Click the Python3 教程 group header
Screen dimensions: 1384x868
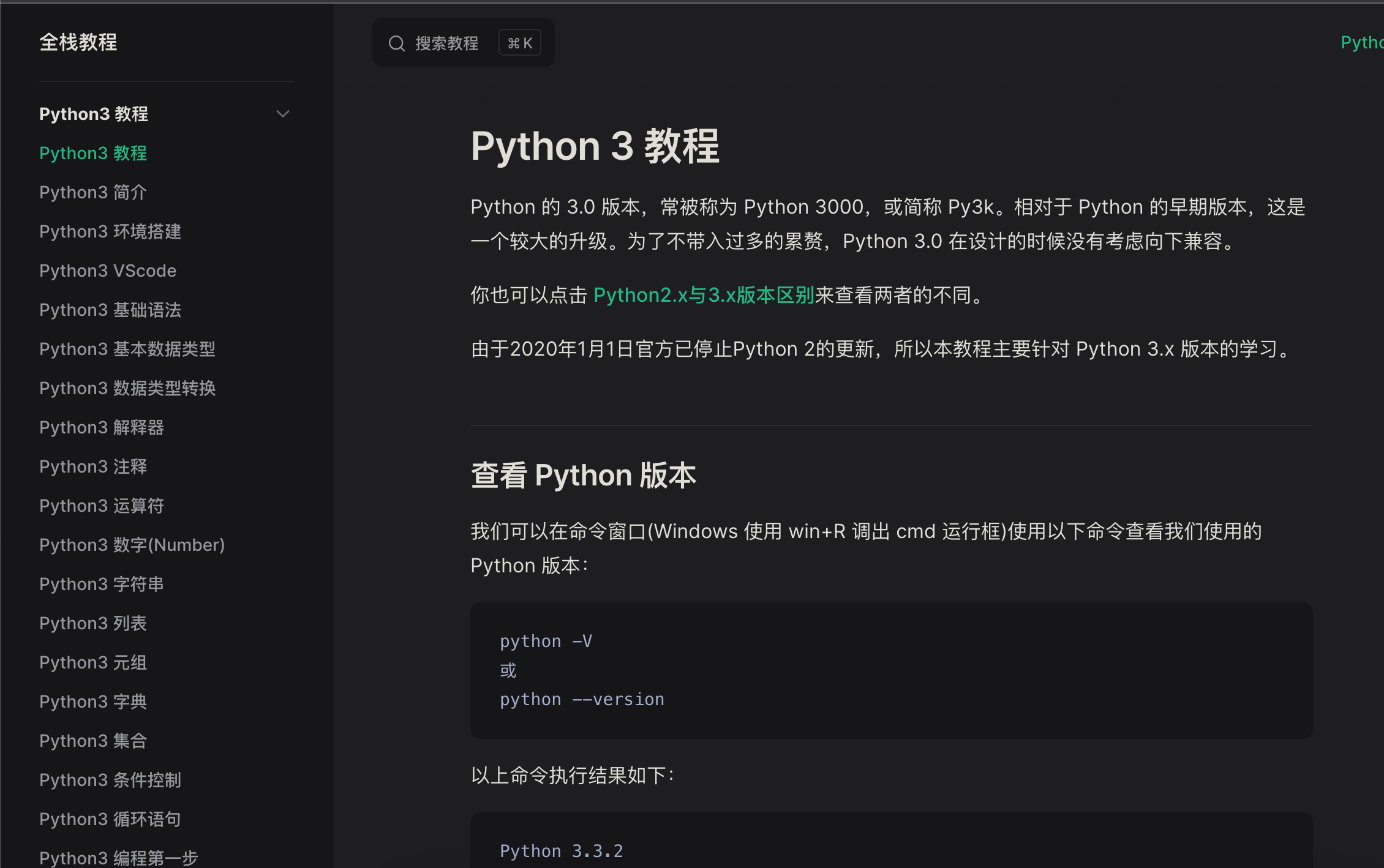point(94,114)
